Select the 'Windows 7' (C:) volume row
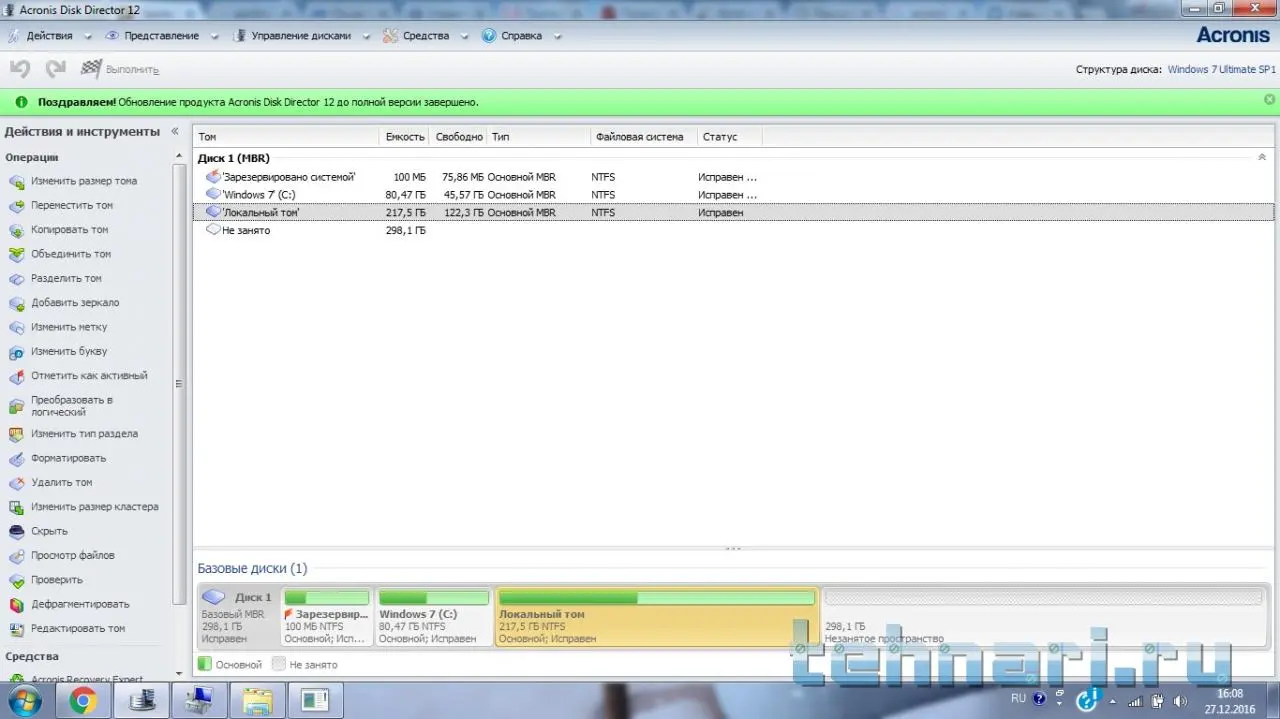Image resolution: width=1280 pixels, height=719 pixels. click(x=733, y=195)
